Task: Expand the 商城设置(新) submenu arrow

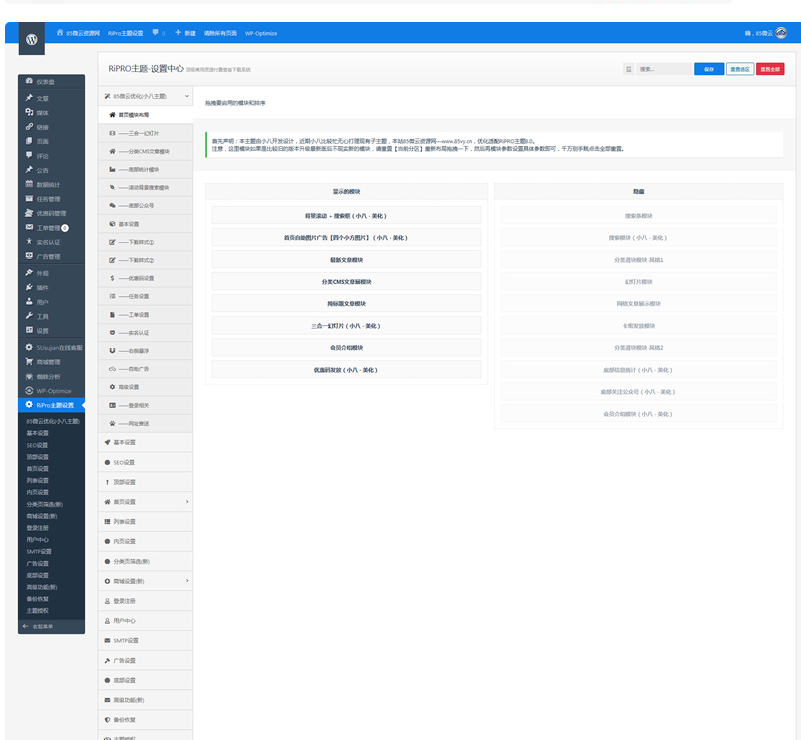Action: tap(186, 580)
